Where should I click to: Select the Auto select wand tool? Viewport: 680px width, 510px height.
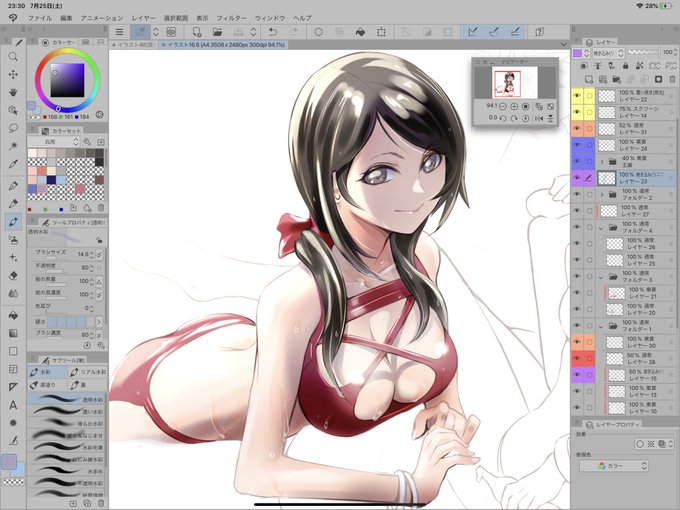point(13,146)
